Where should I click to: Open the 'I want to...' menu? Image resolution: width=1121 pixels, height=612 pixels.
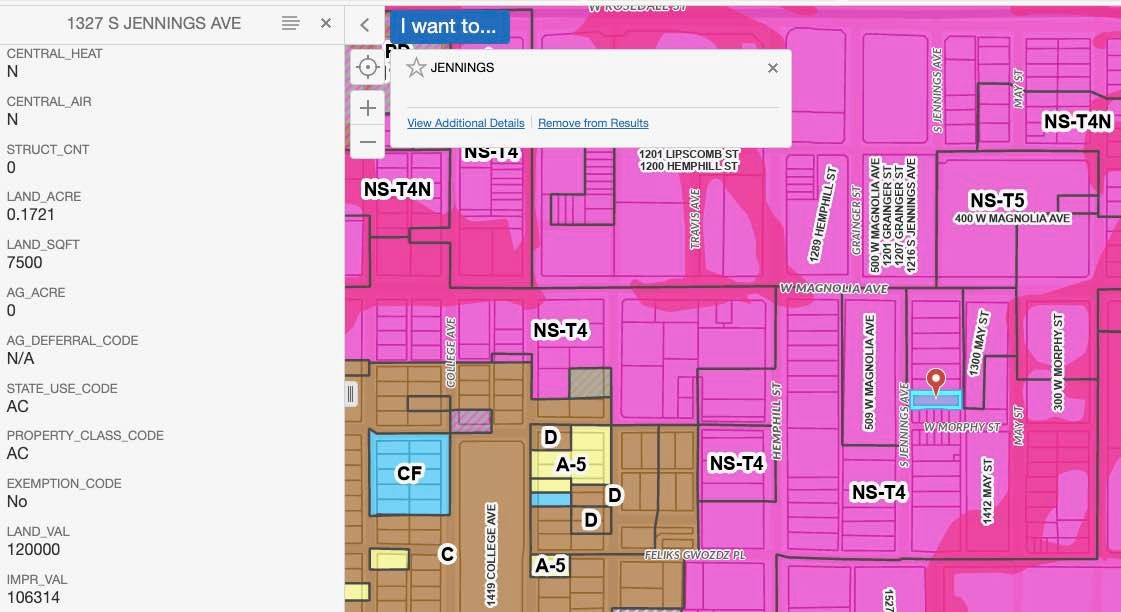tap(448, 27)
